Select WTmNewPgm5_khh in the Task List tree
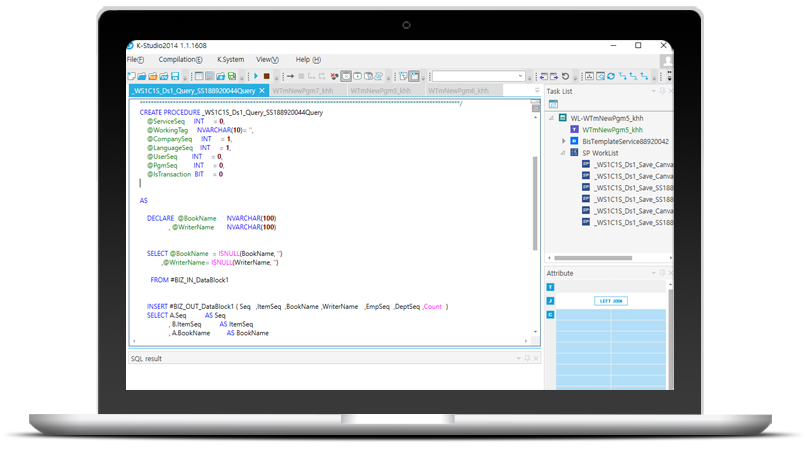 (612, 129)
